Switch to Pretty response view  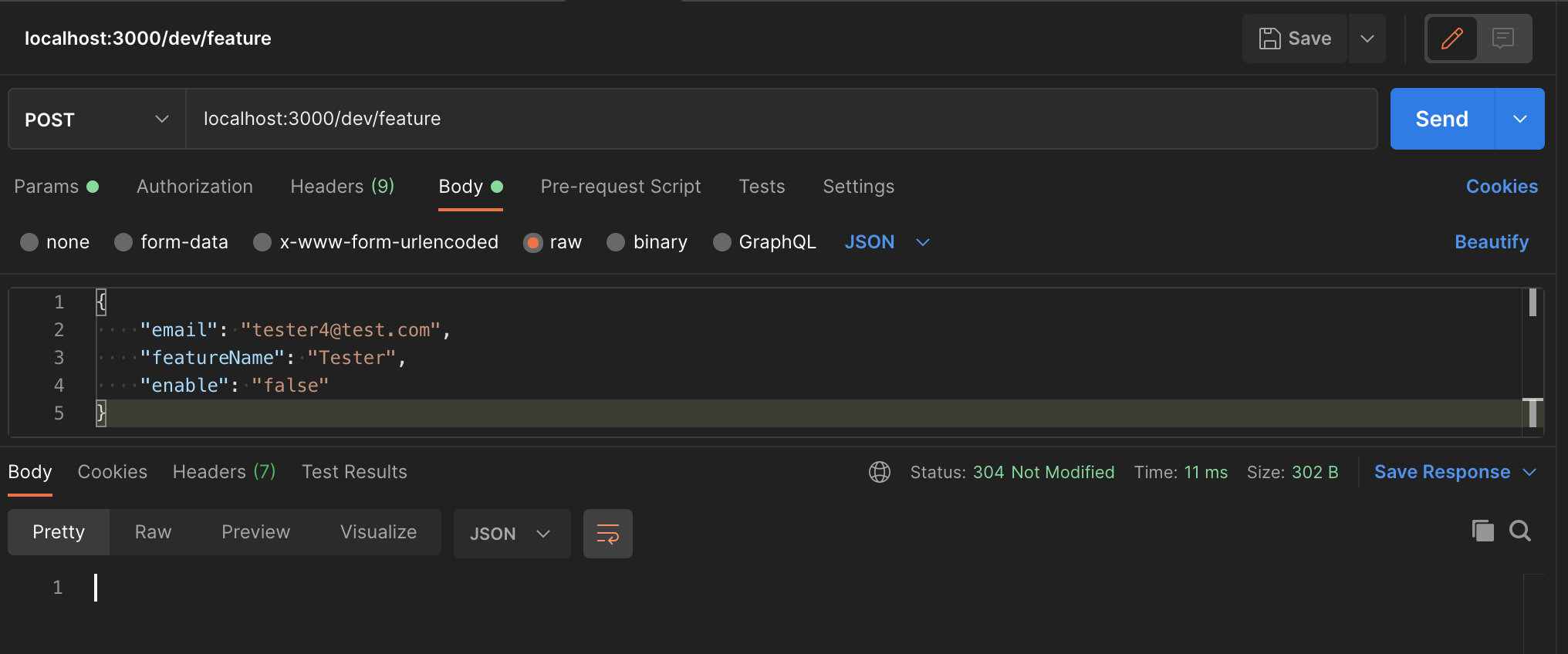[59, 532]
